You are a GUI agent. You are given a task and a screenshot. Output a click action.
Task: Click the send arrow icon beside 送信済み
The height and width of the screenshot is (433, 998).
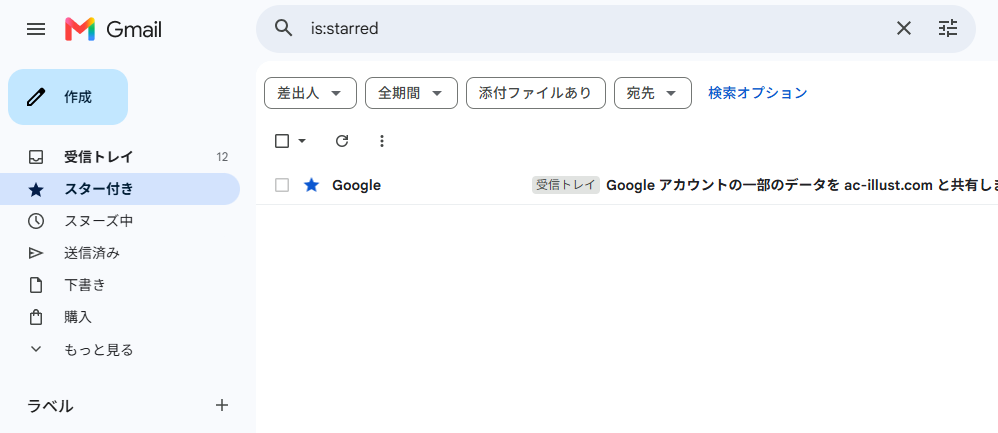point(36,253)
